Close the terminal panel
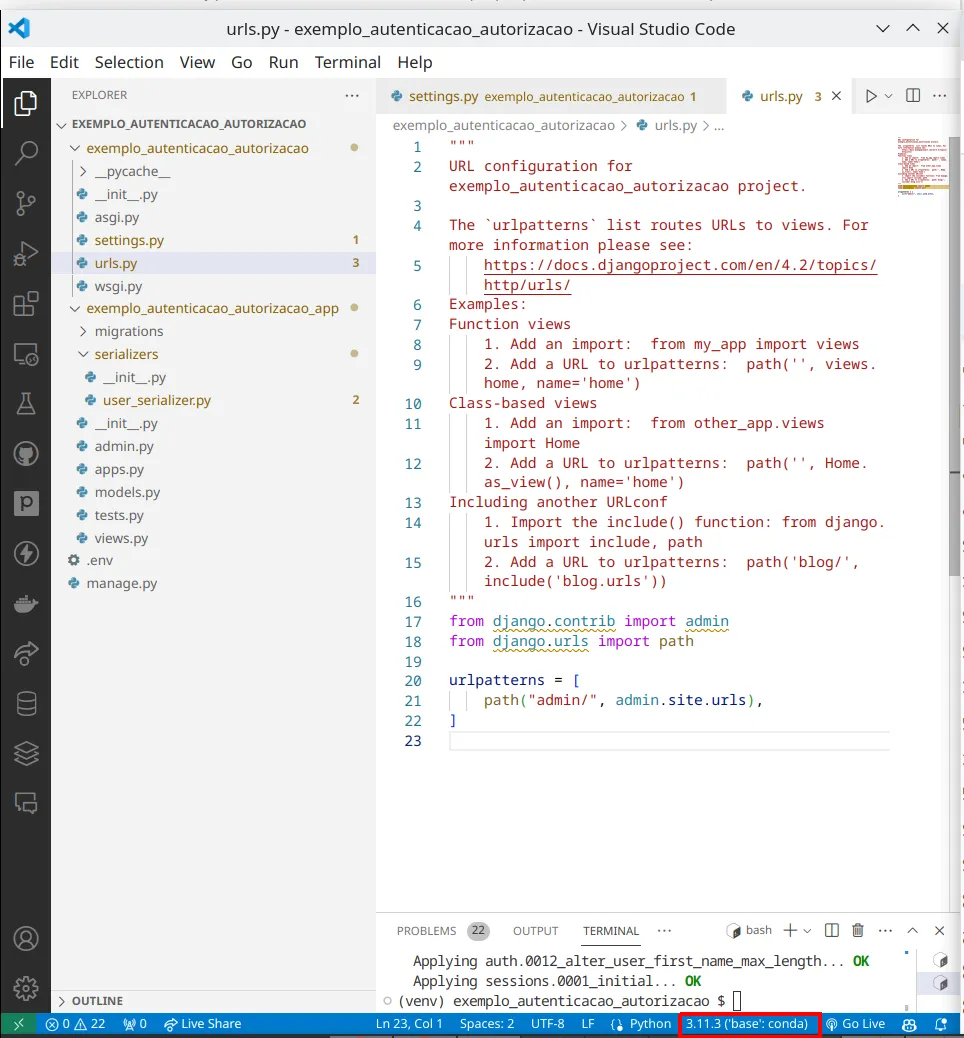964x1038 pixels. (940, 930)
